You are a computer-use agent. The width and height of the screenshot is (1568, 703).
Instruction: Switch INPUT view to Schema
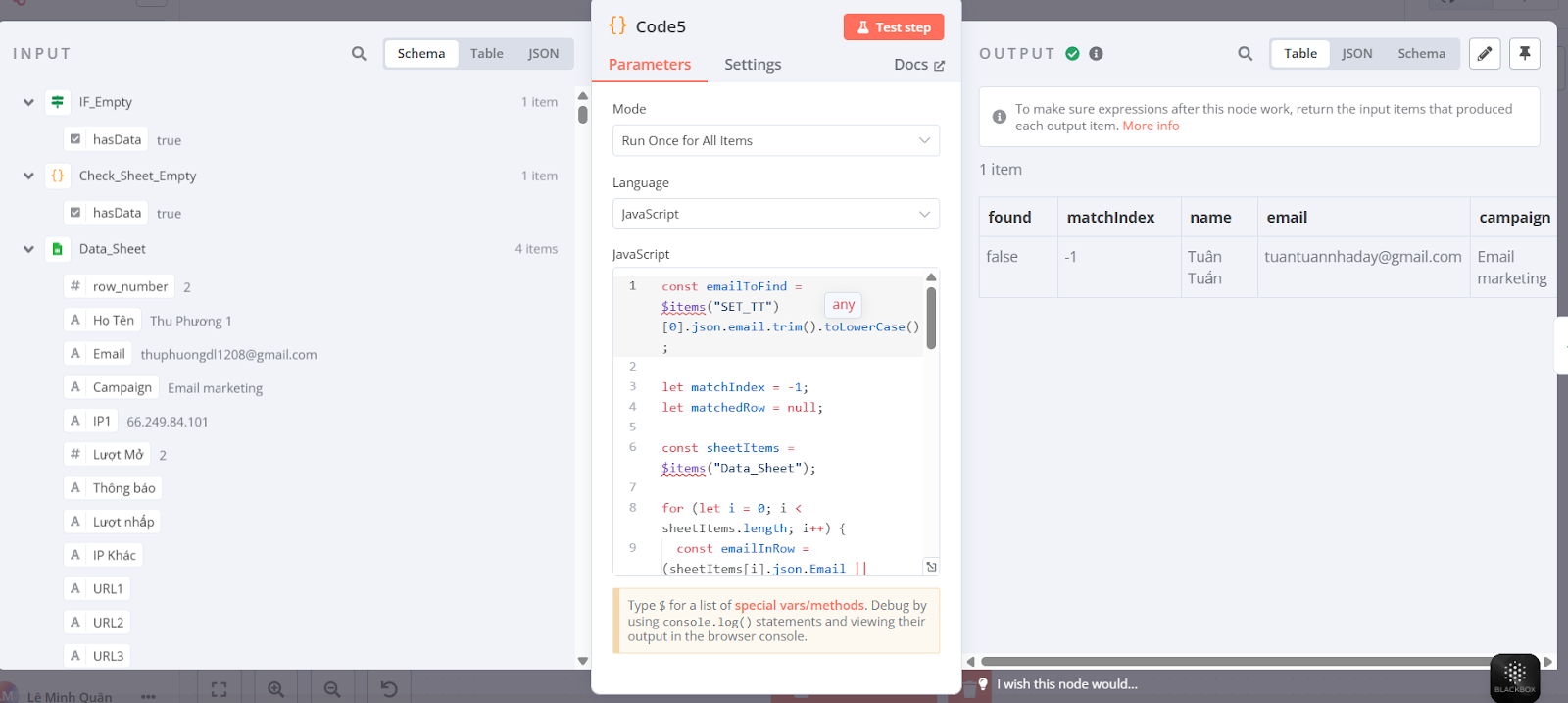421,54
